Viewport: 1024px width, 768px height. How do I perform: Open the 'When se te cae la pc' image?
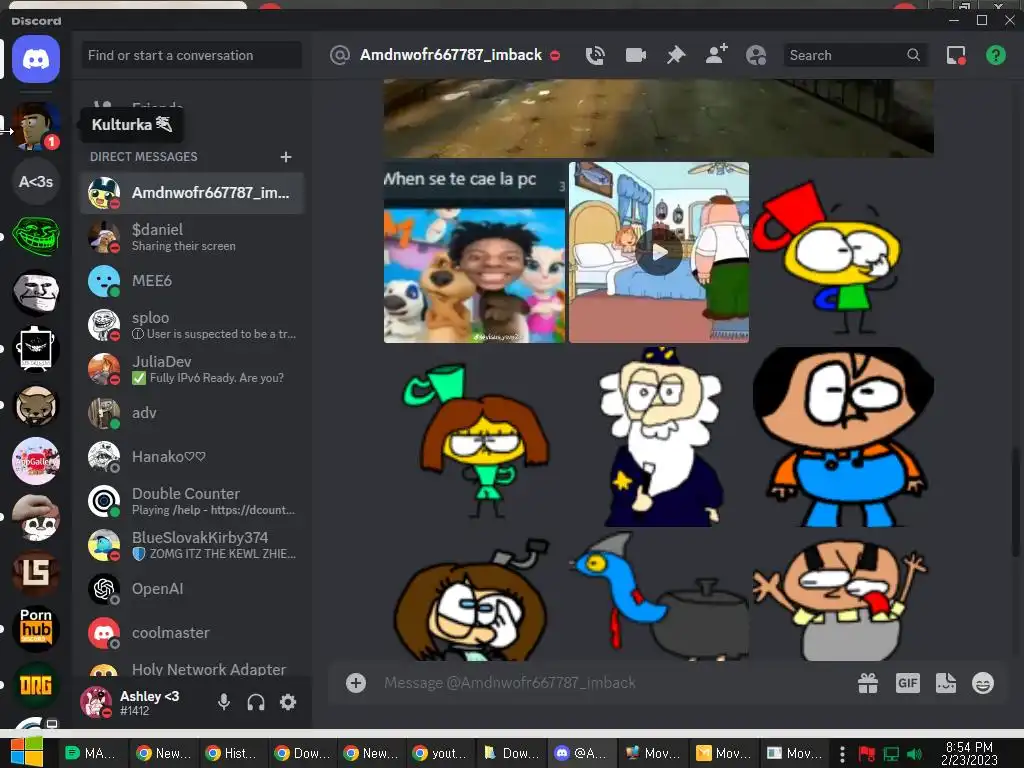click(474, 252)
